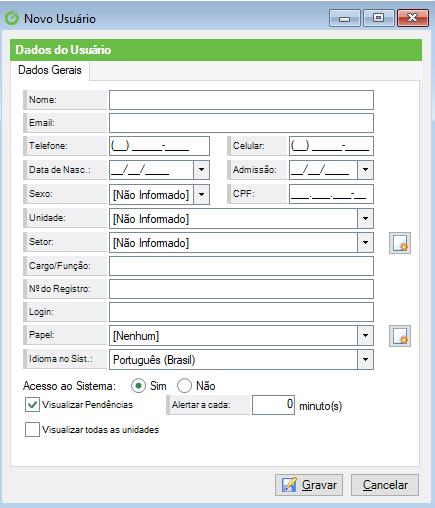Uncheck the Visualizar Pendências checkbox
The width and height of the screenshot is (435, 508).
32,405
